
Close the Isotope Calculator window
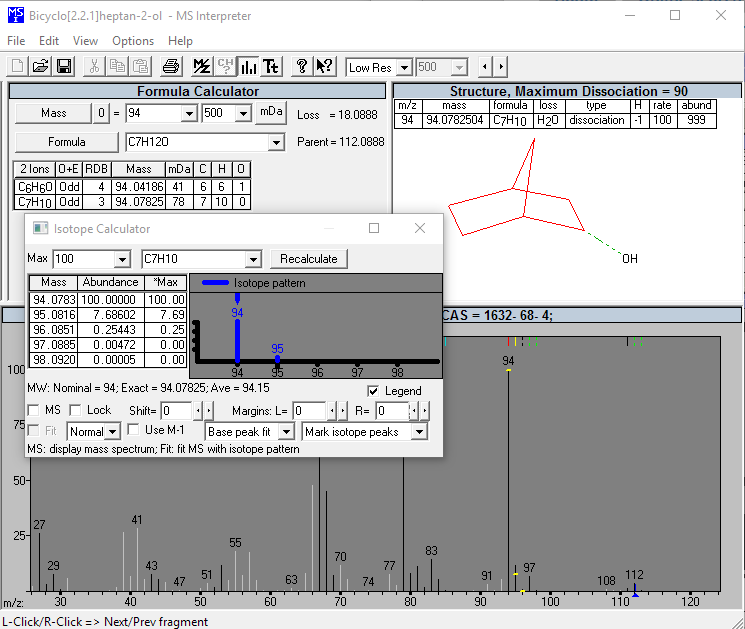click(420, 229)
